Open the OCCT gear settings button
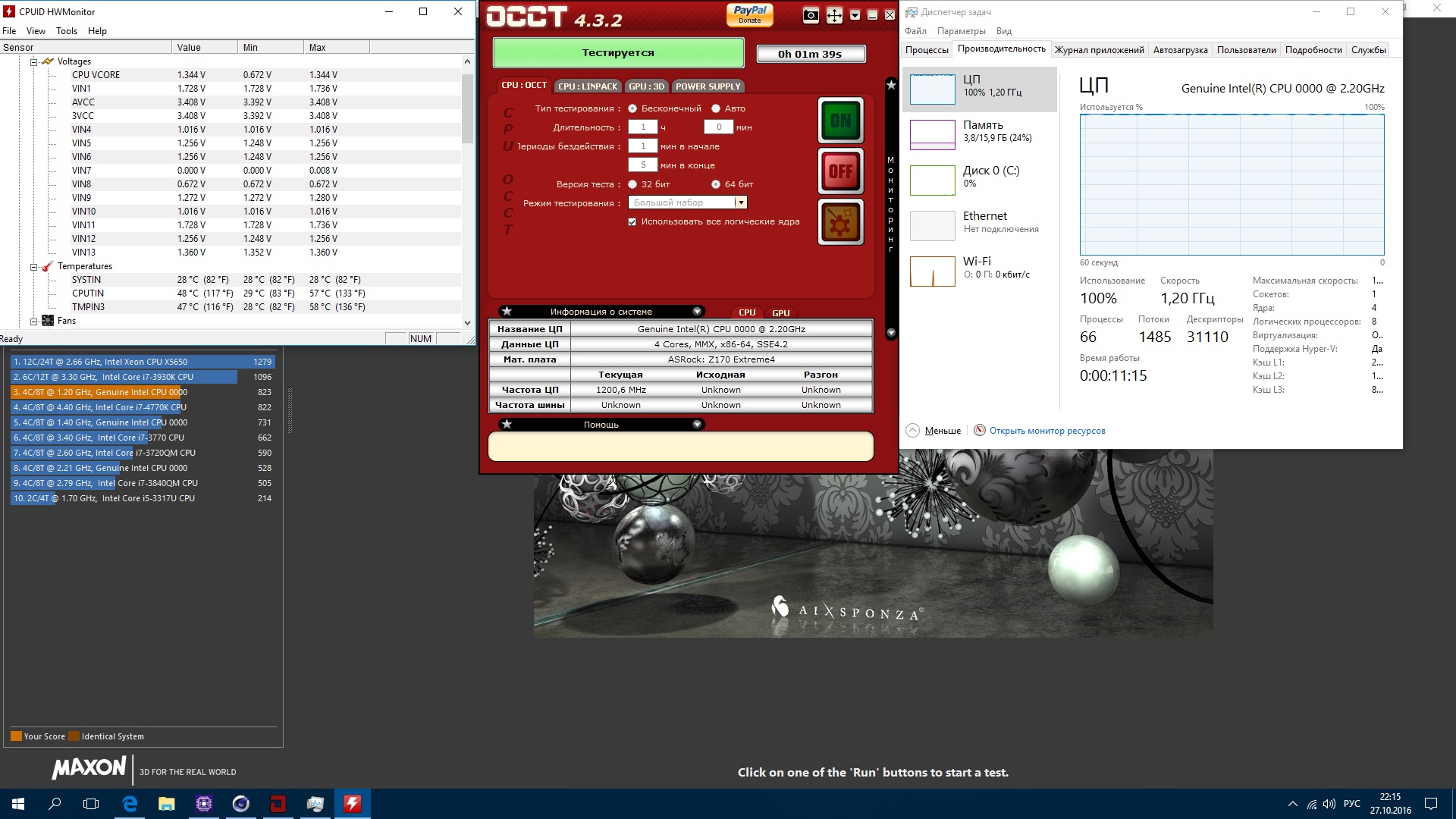This screenshot has height=819, width=1456. click(x=840, y=222)
